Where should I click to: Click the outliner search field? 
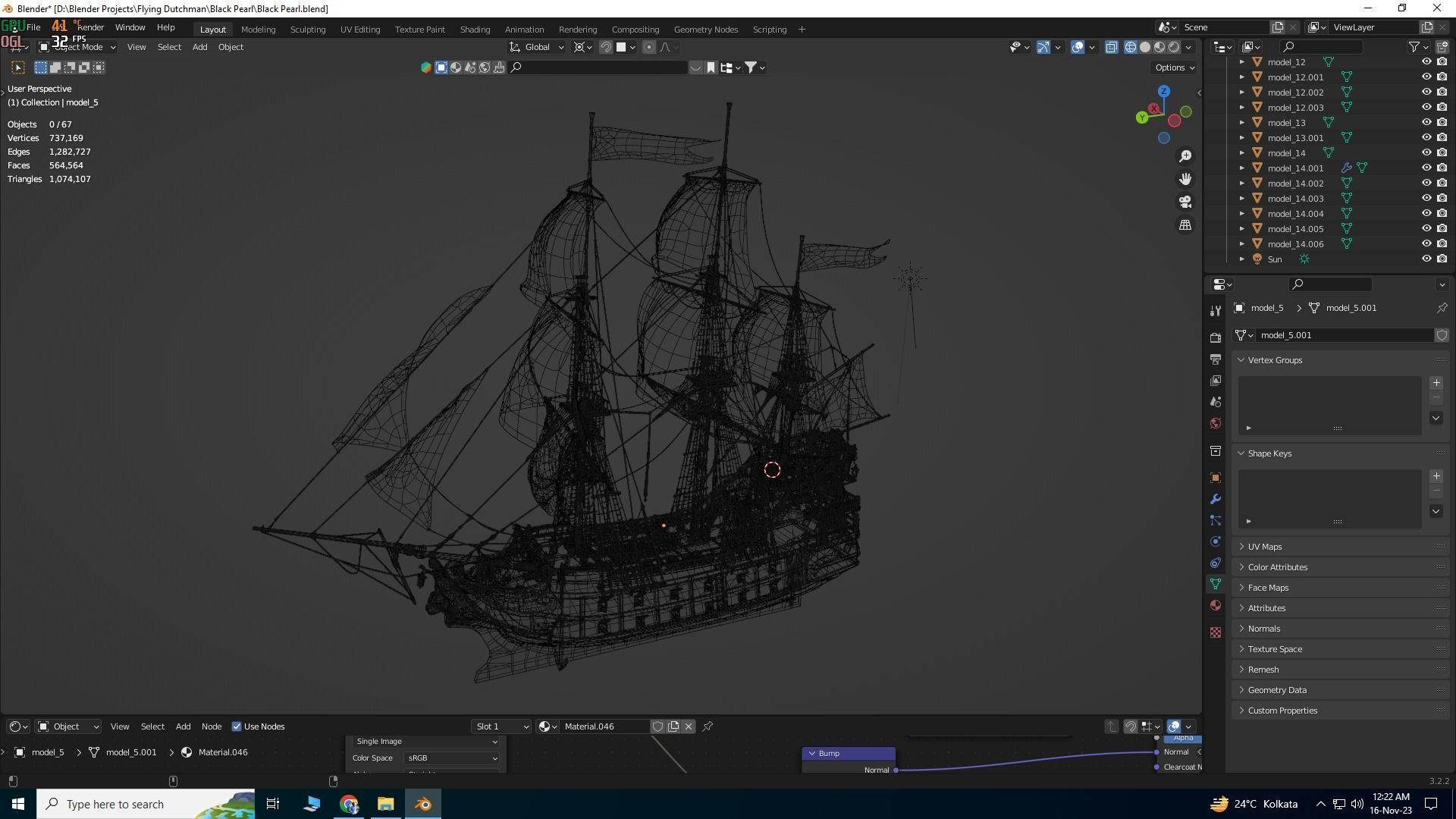click(1322, 47)
